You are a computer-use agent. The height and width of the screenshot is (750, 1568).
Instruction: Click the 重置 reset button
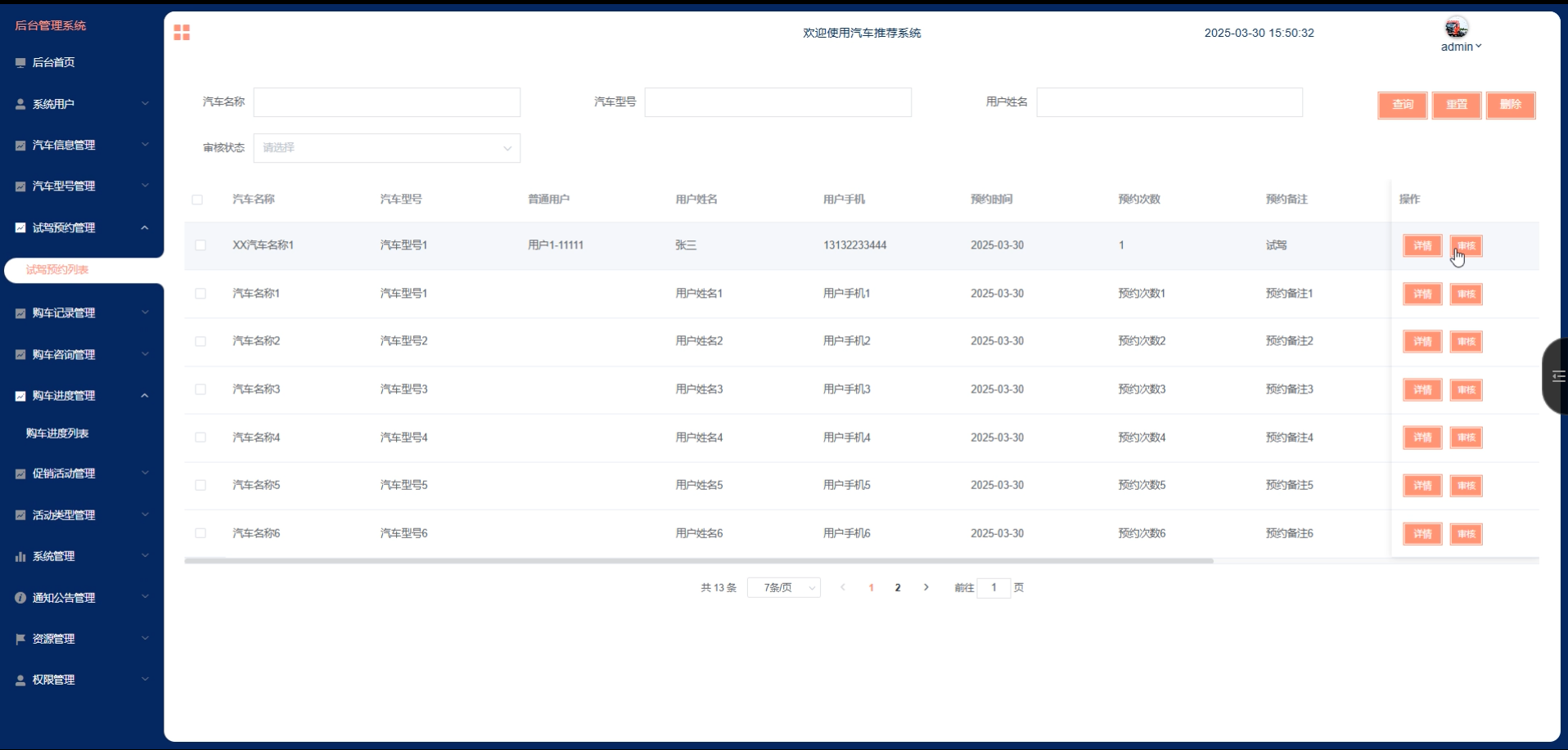coord(1457,105)
